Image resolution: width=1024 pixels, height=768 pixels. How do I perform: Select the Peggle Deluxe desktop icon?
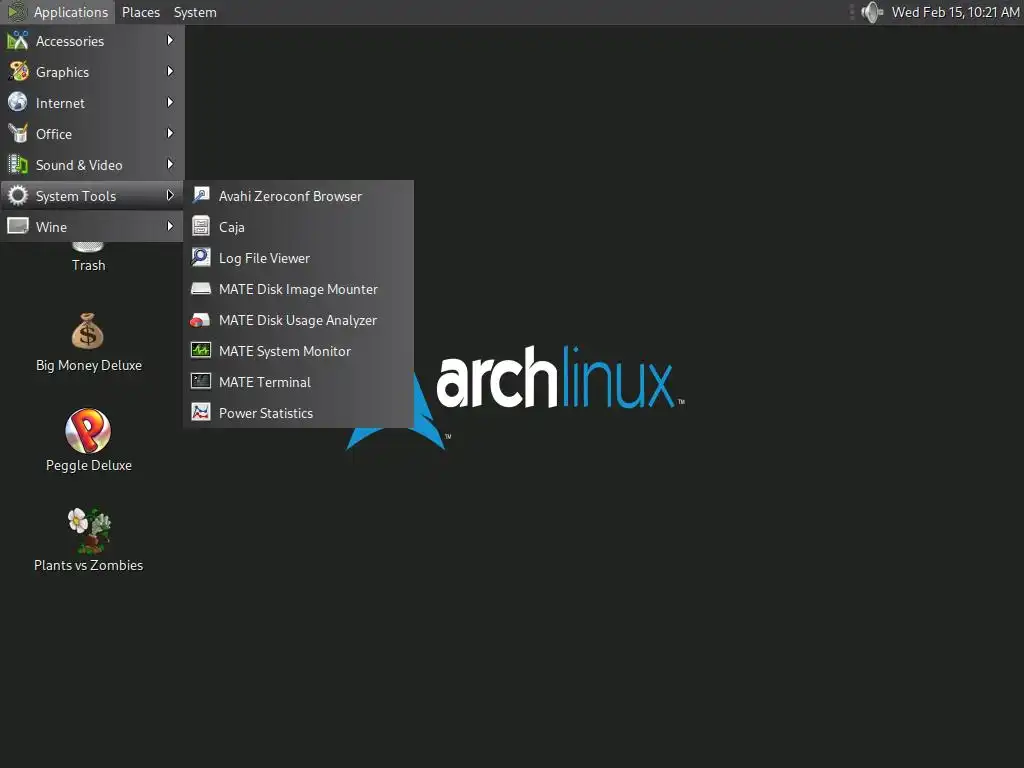point(88,431)
